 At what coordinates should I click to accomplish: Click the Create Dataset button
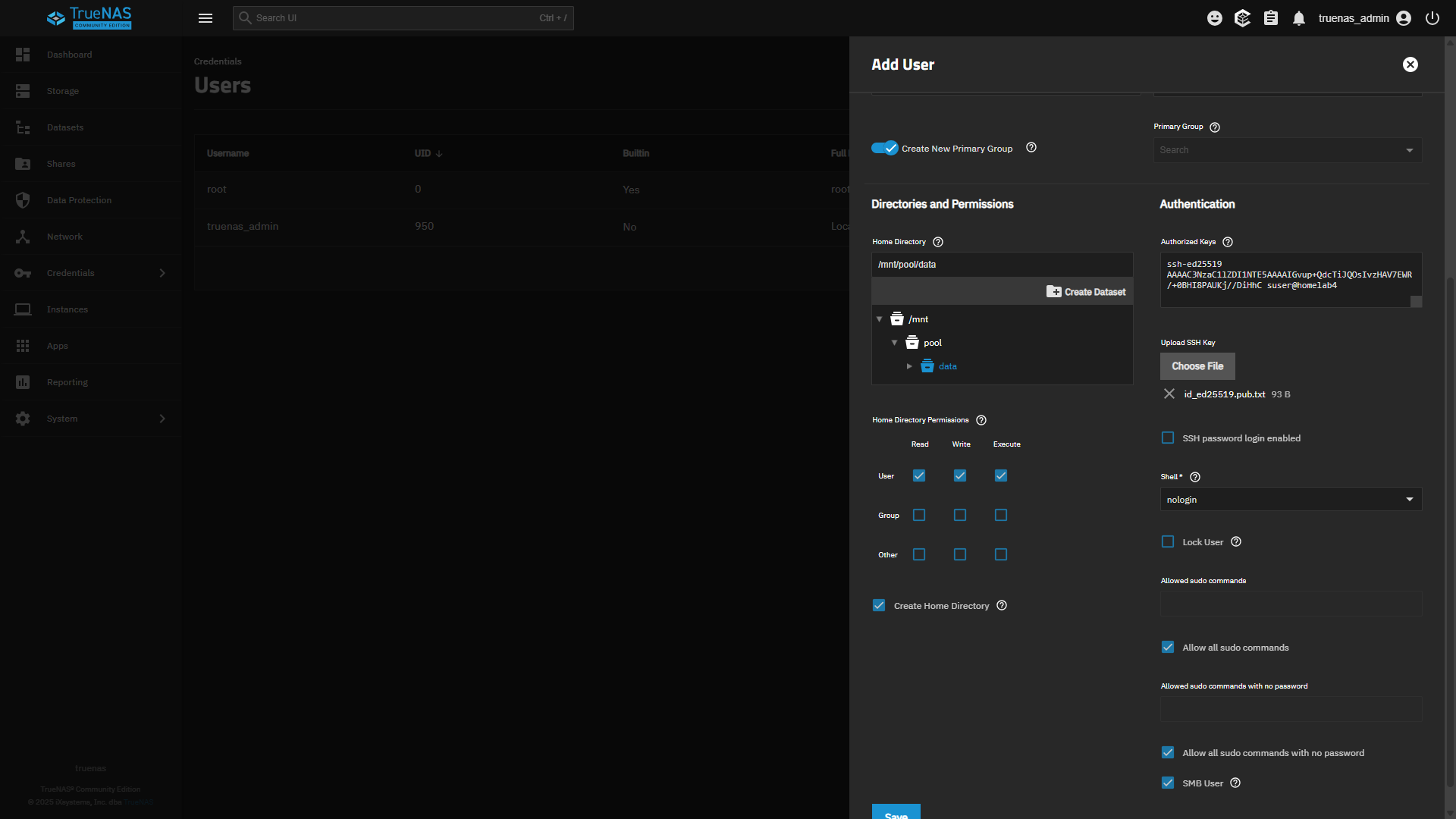1086,292
